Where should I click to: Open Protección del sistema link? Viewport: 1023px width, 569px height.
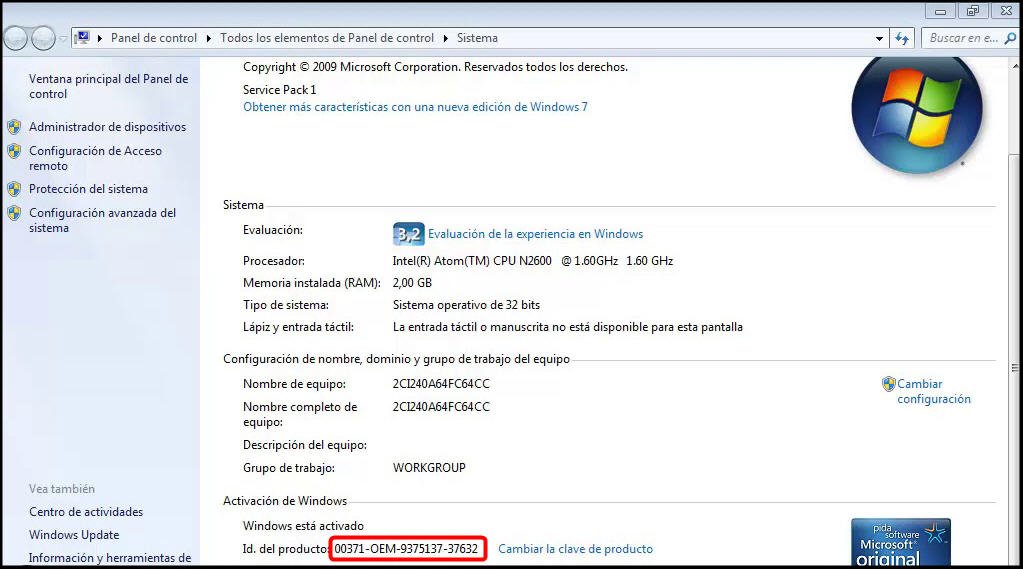[x=88, y=189]
